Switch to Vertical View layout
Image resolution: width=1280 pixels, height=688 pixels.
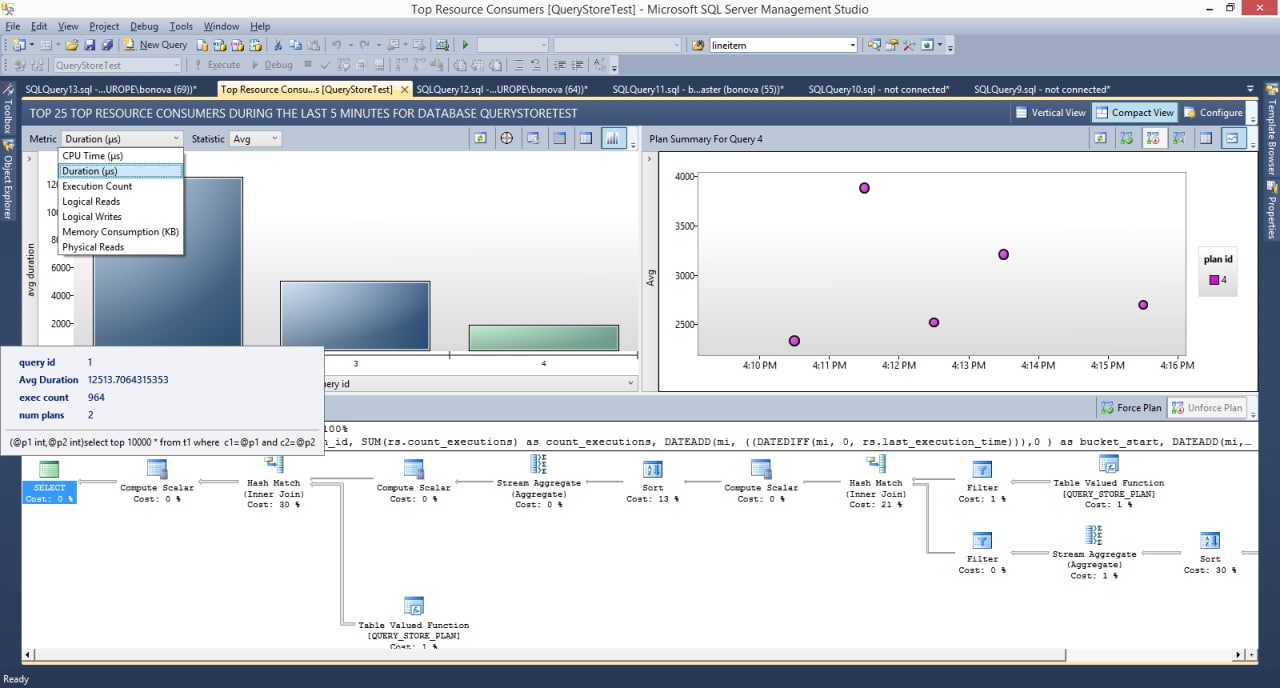pyautogui.click(x=1050, y=113)
